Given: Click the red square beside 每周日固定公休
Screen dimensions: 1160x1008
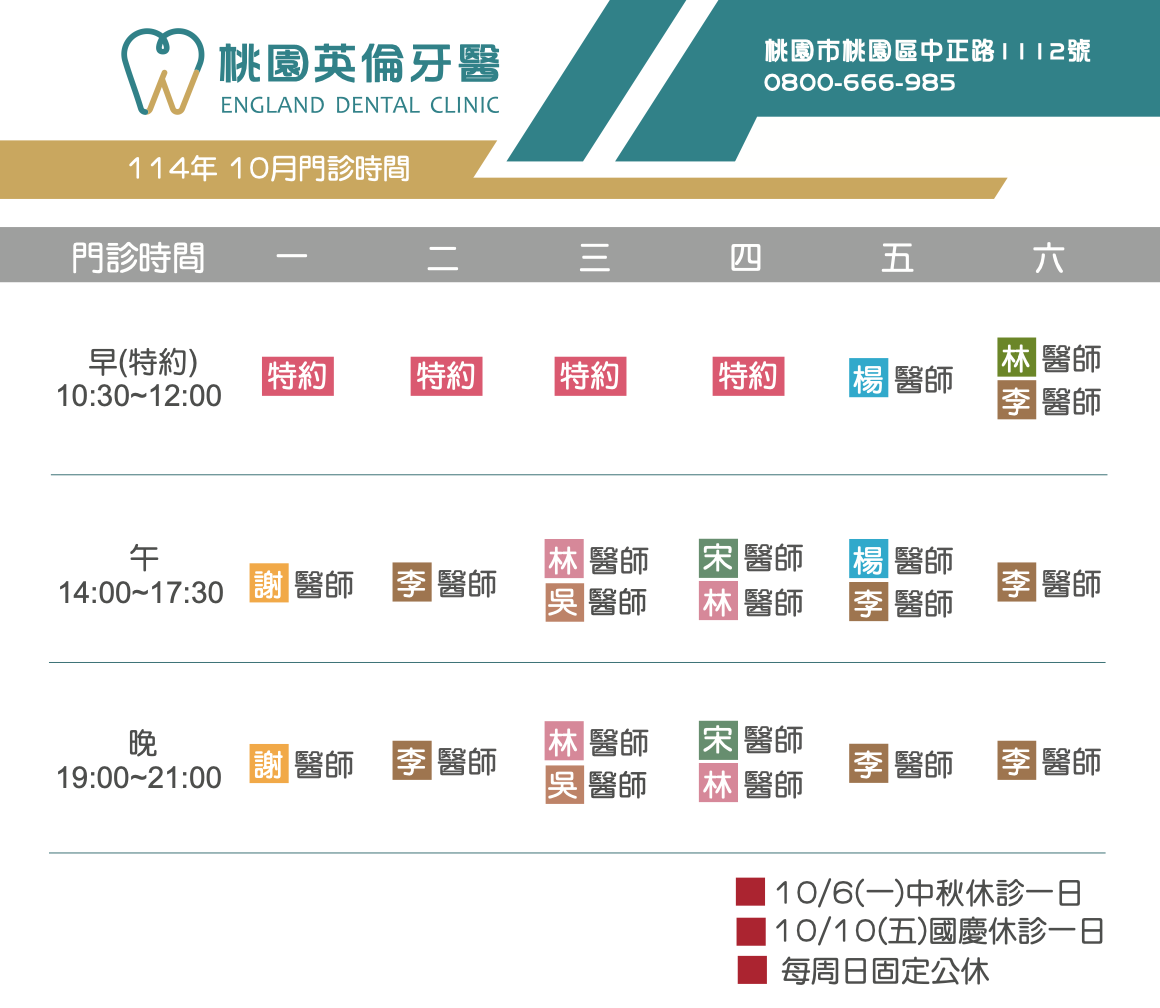Looking at the screenshot, I should 750,970.
